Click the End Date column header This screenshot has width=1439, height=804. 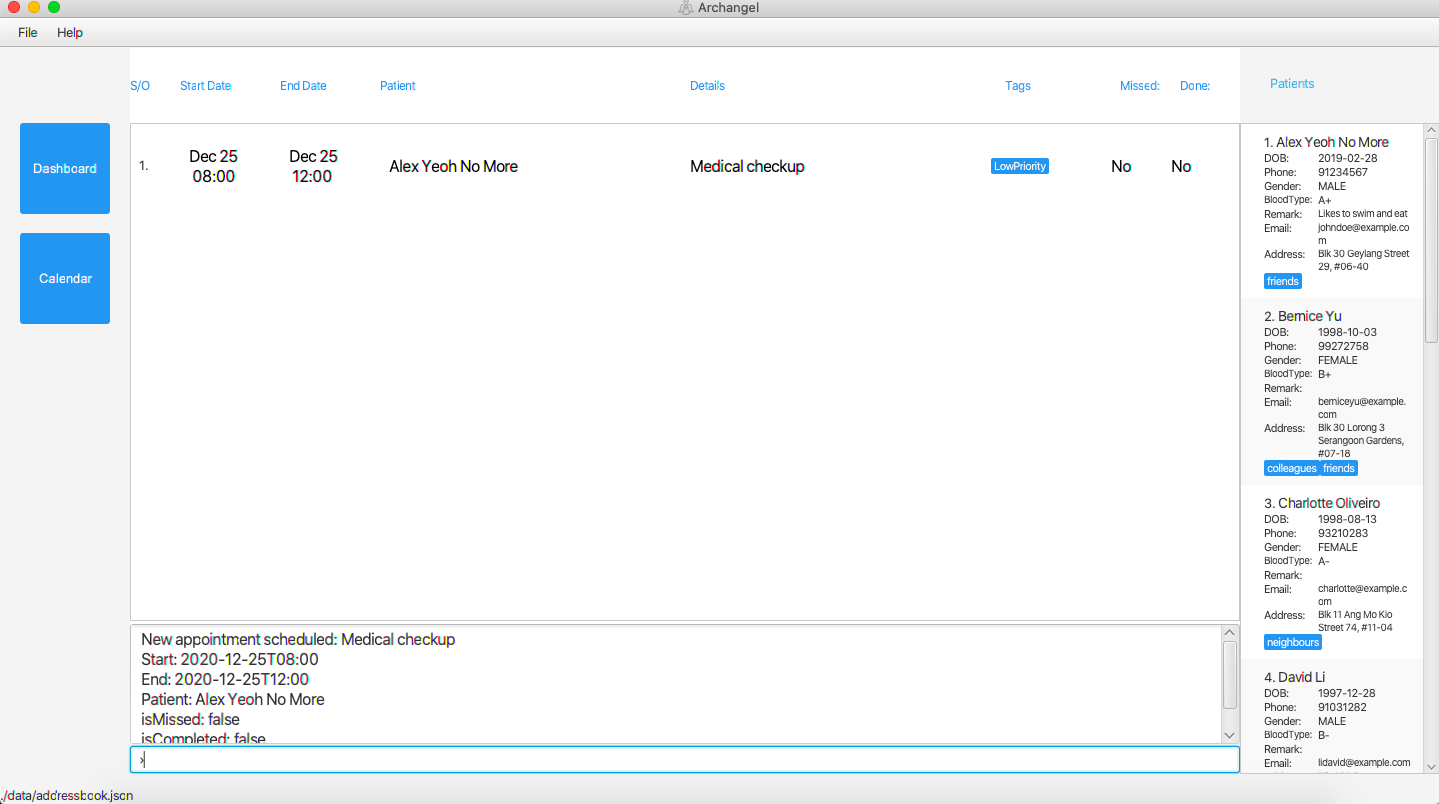point(303,86)
